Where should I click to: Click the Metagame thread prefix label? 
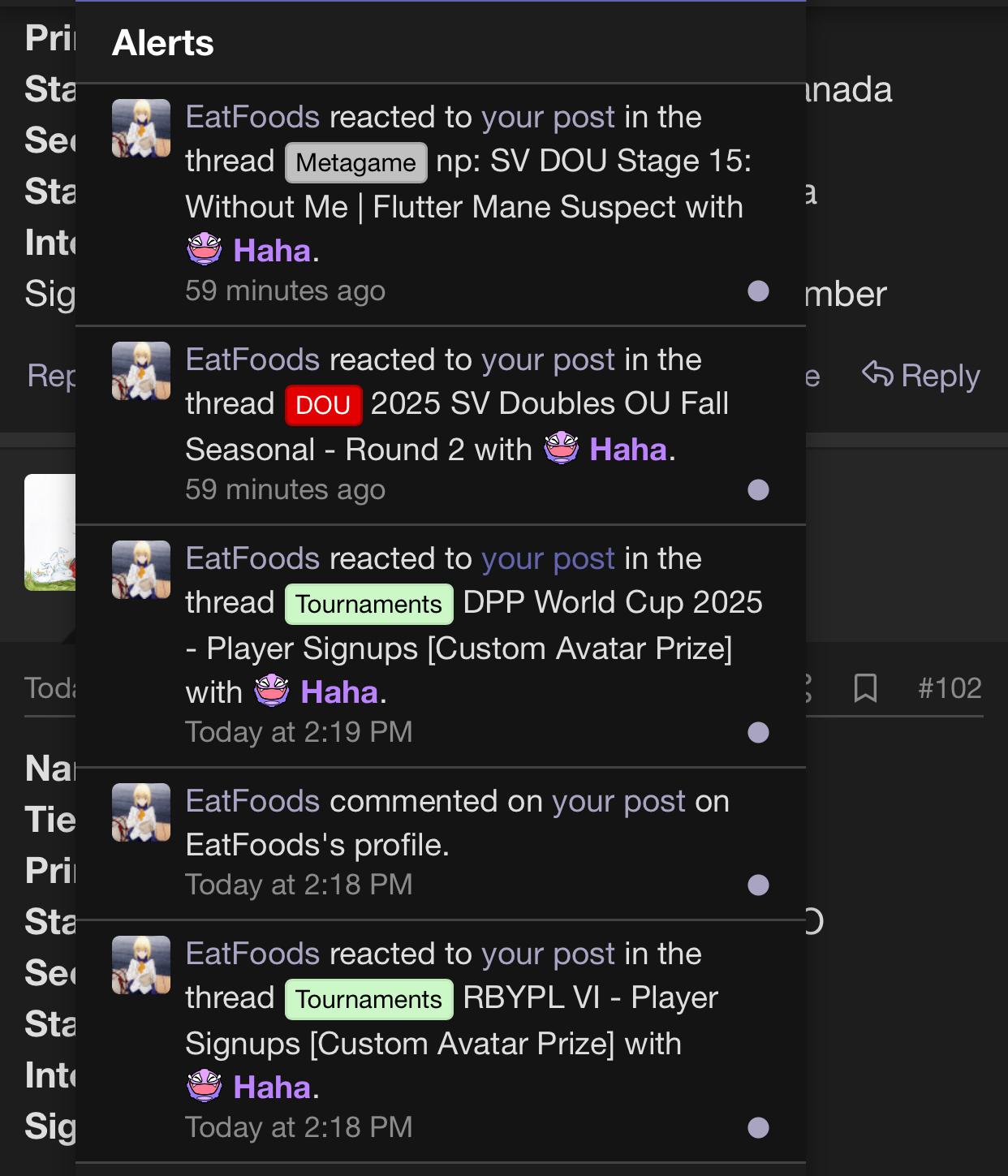356,162
